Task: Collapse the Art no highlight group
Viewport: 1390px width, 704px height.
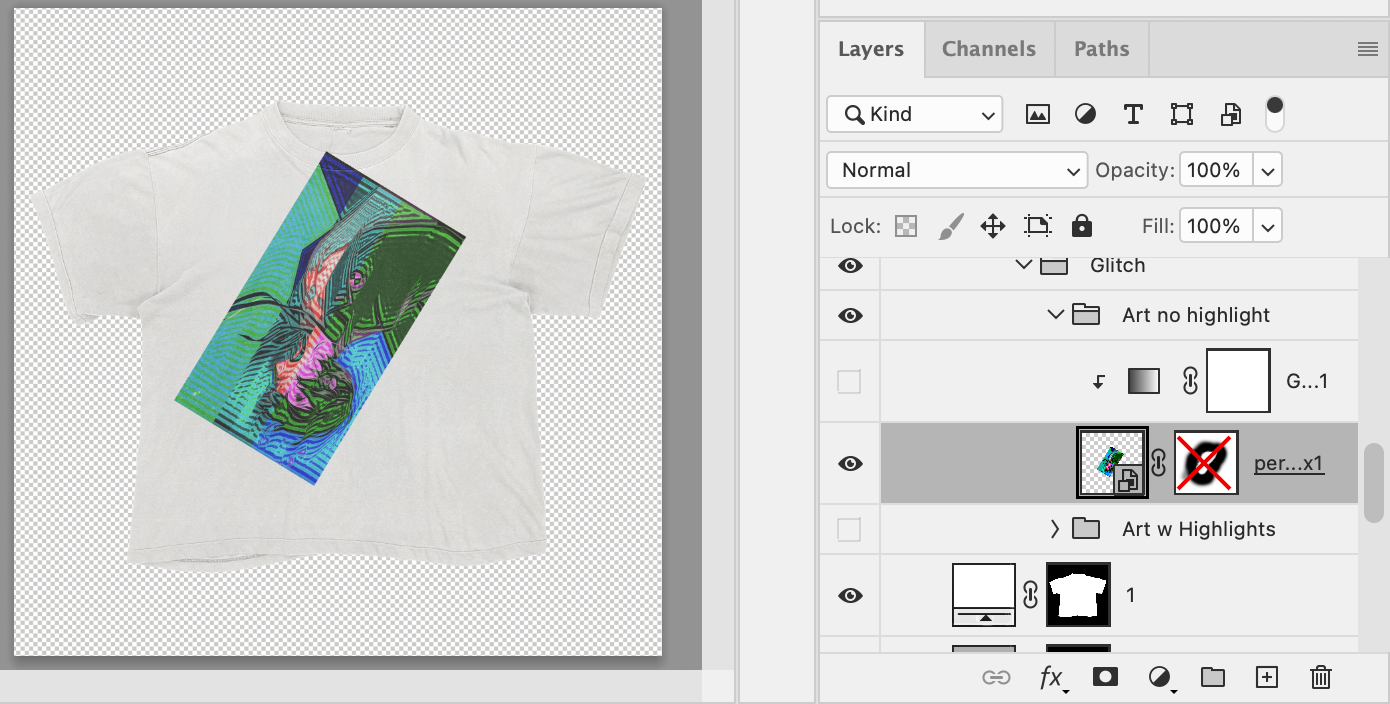Action: coord(1055,315)
